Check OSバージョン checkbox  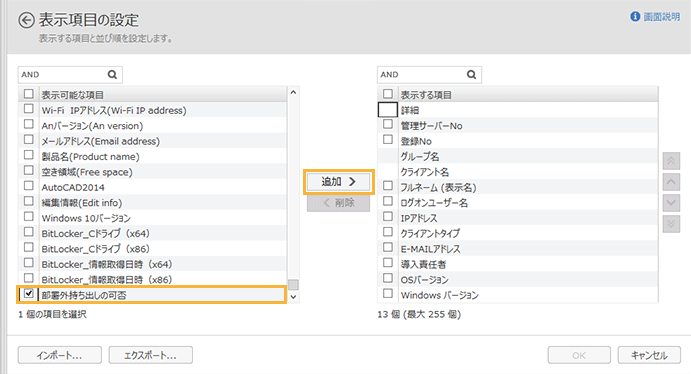pyautogui.click(x=388, y=278)
